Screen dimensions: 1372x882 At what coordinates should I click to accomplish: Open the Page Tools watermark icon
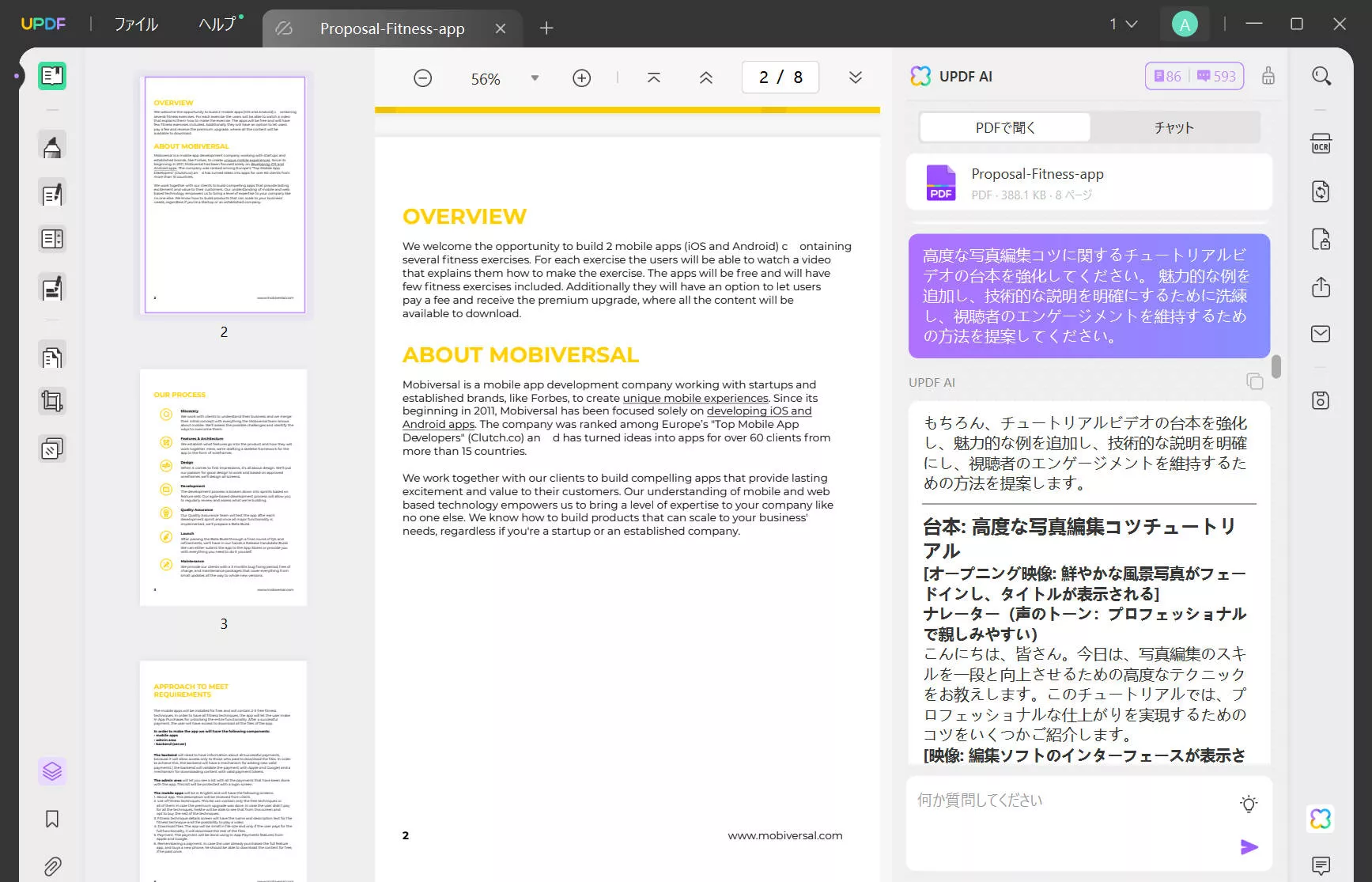(52, 449)
